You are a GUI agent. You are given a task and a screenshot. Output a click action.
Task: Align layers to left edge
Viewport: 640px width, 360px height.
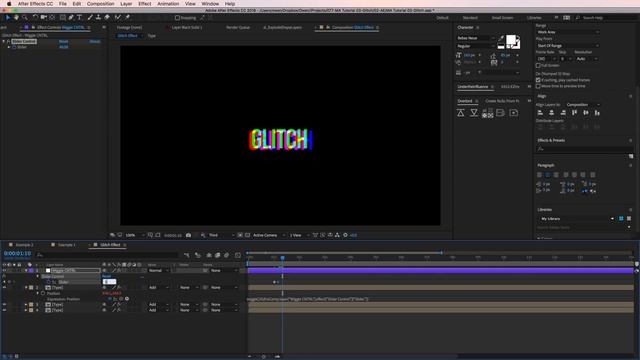point(540,113)
